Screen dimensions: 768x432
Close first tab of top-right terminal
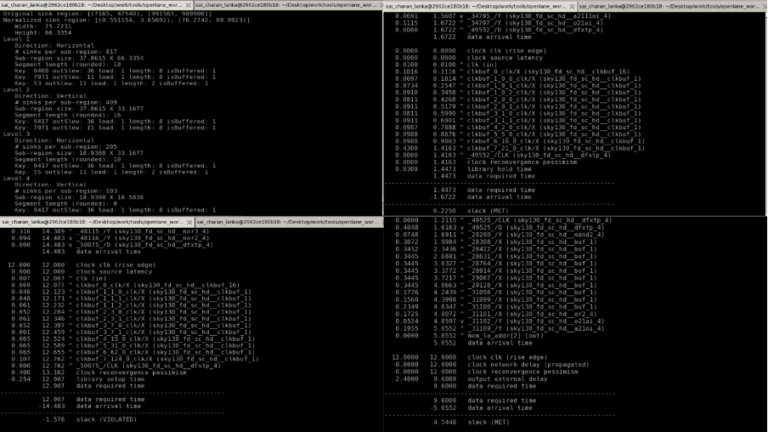tap(571, 6)
